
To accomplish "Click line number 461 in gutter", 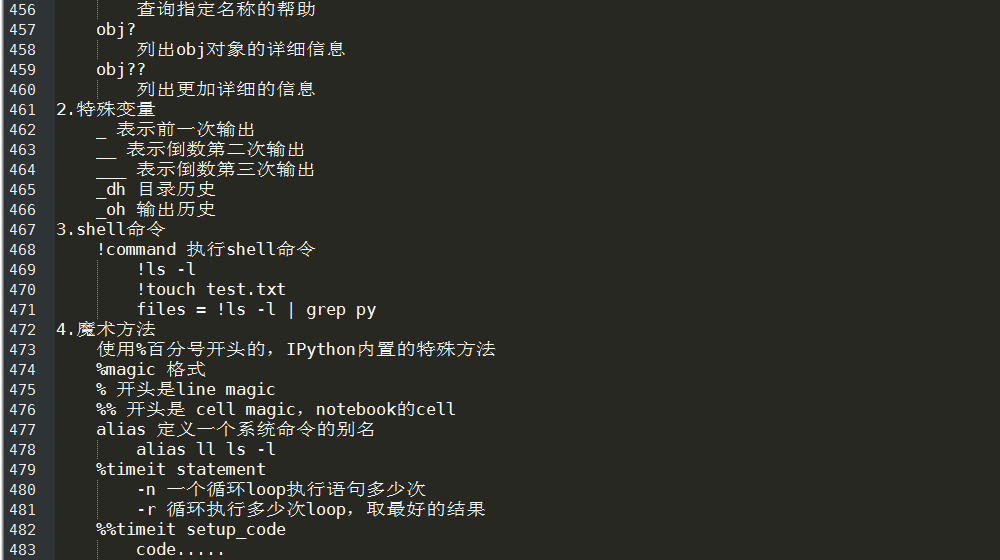I will 22,110.
